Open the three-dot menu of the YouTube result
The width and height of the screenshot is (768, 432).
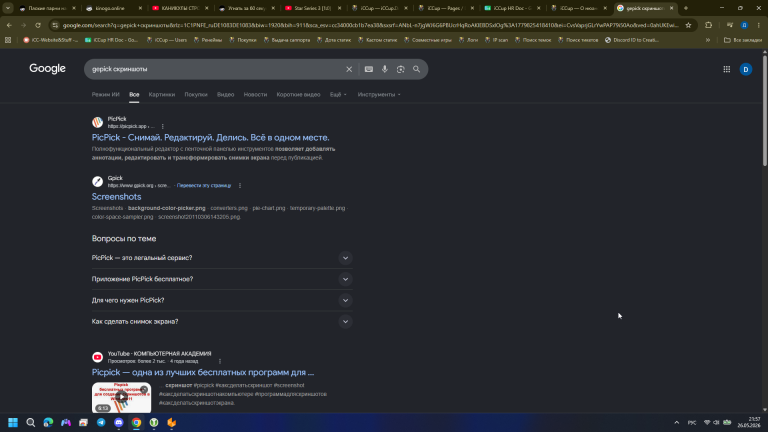219,361
